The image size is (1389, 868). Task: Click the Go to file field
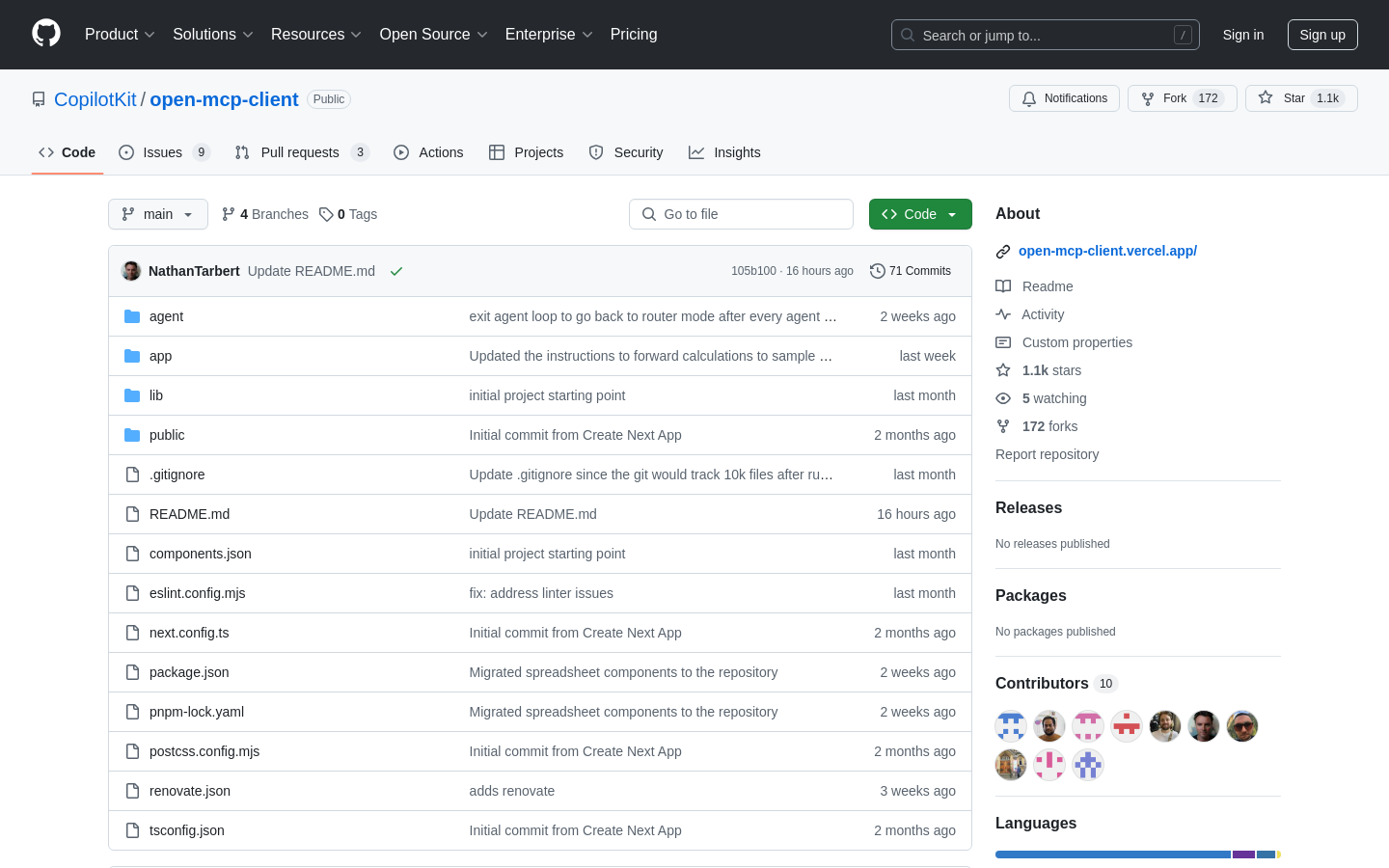741,214
